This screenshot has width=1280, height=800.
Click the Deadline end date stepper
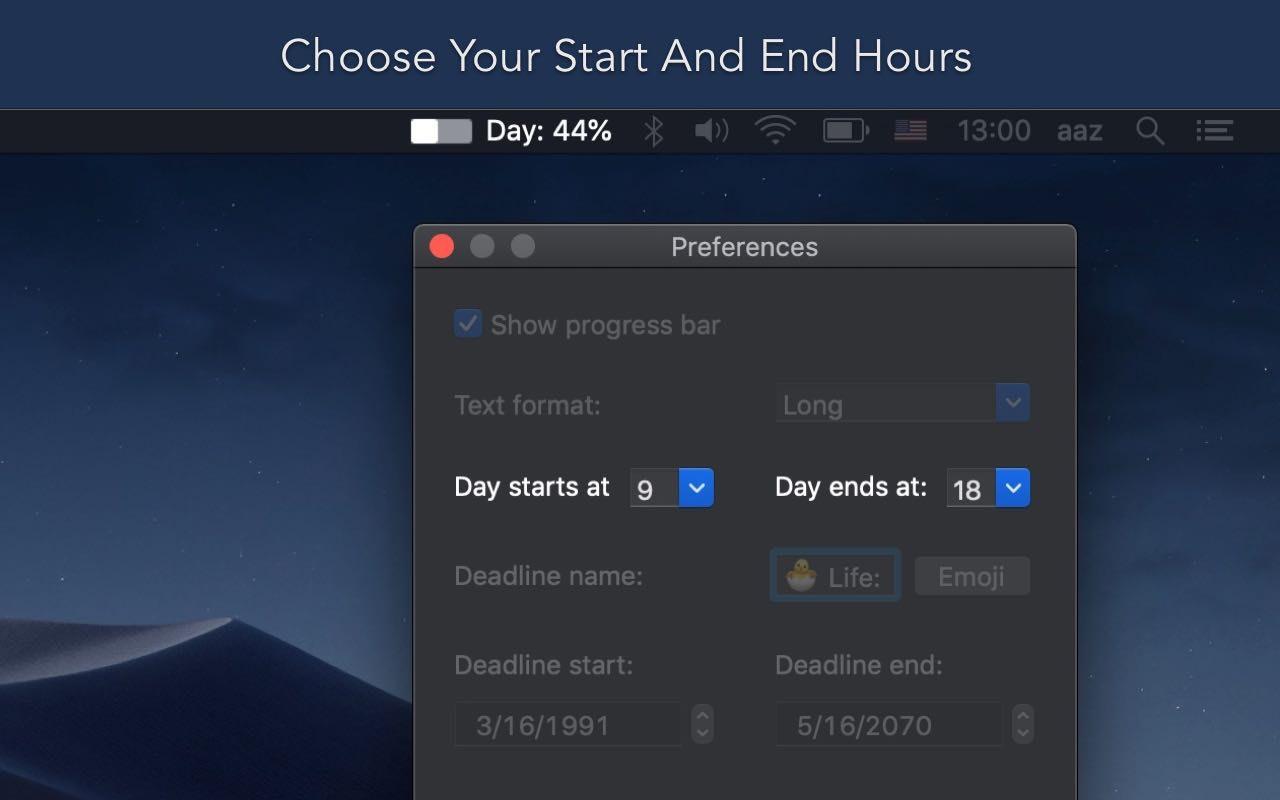(1022, 724)
